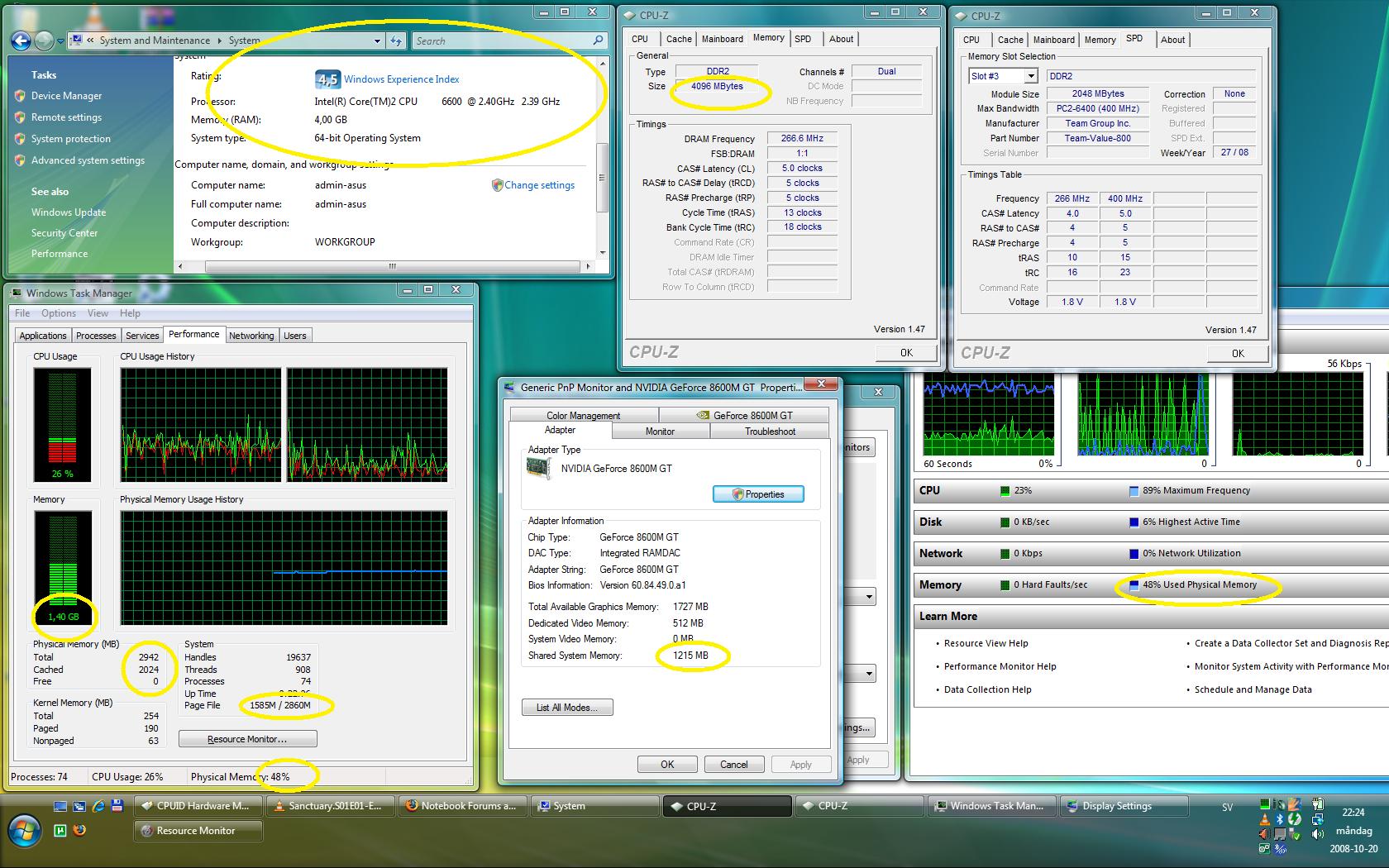Click the Resource Monitor button
1389x868 pixels.
click(248, 739)
